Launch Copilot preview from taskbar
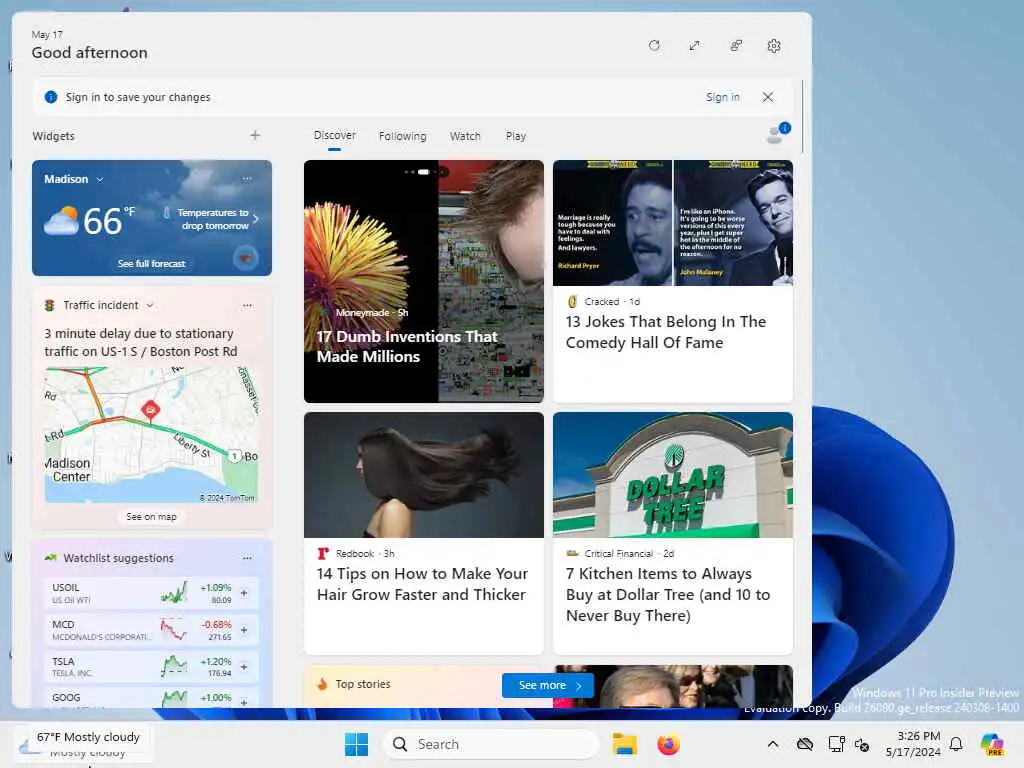Screen dimensions: 1024x768 [992, 744]
